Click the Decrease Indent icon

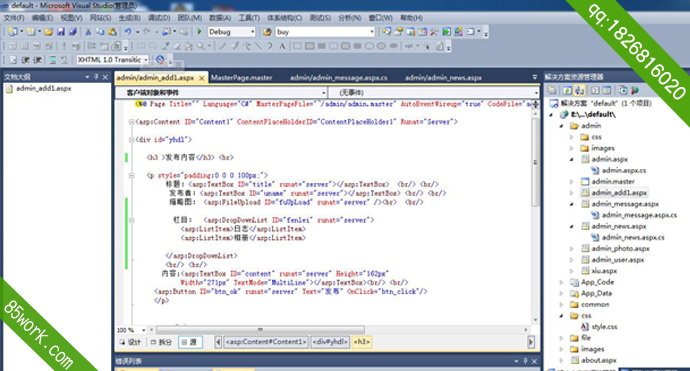pyautogui.click(x=26, y=60)
